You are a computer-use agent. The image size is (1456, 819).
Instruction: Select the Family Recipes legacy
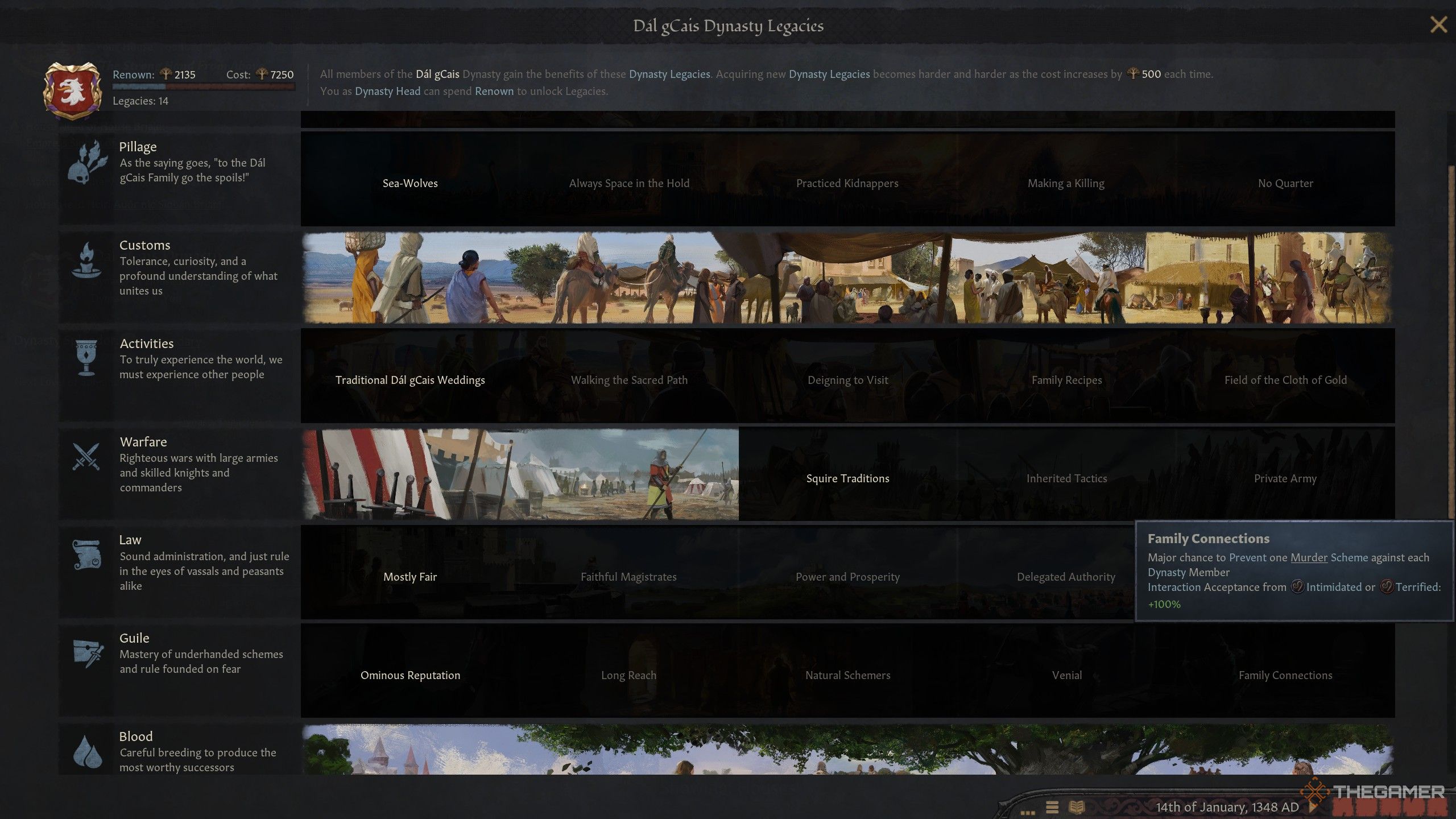1066,380
